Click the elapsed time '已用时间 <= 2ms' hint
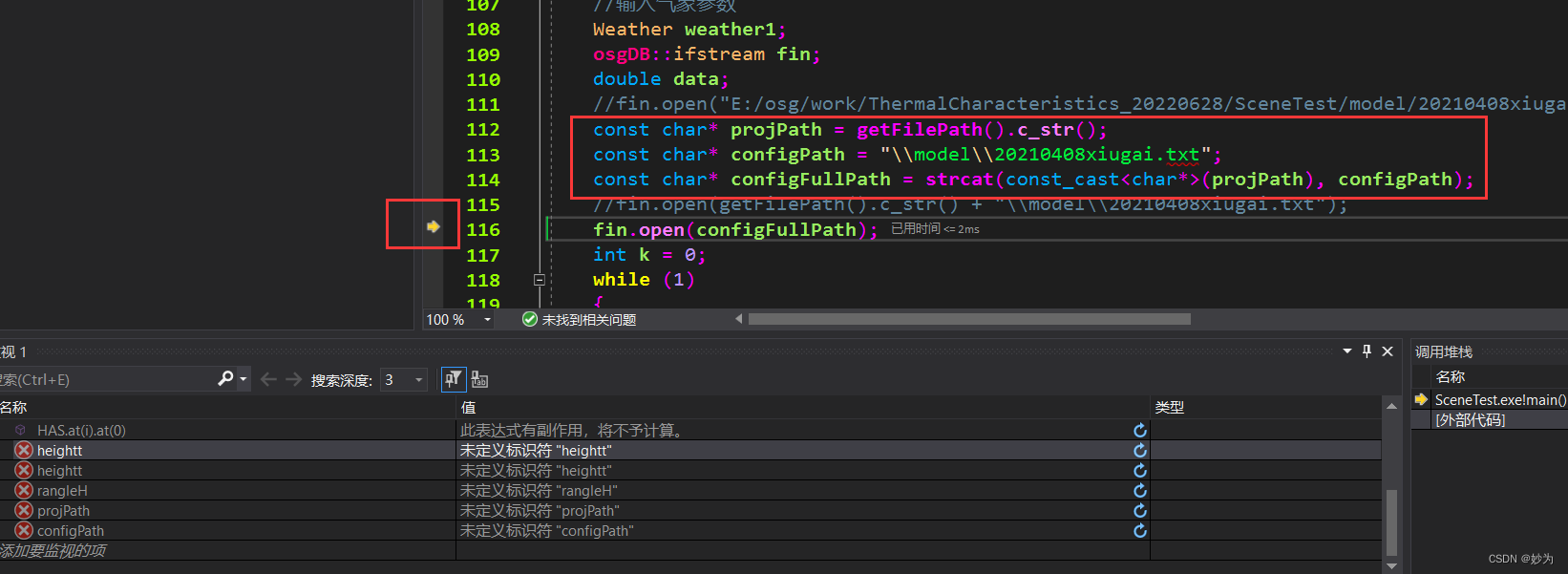This screenshot has width=1568, height=574. pyautogui.click(x=935, y=229)
